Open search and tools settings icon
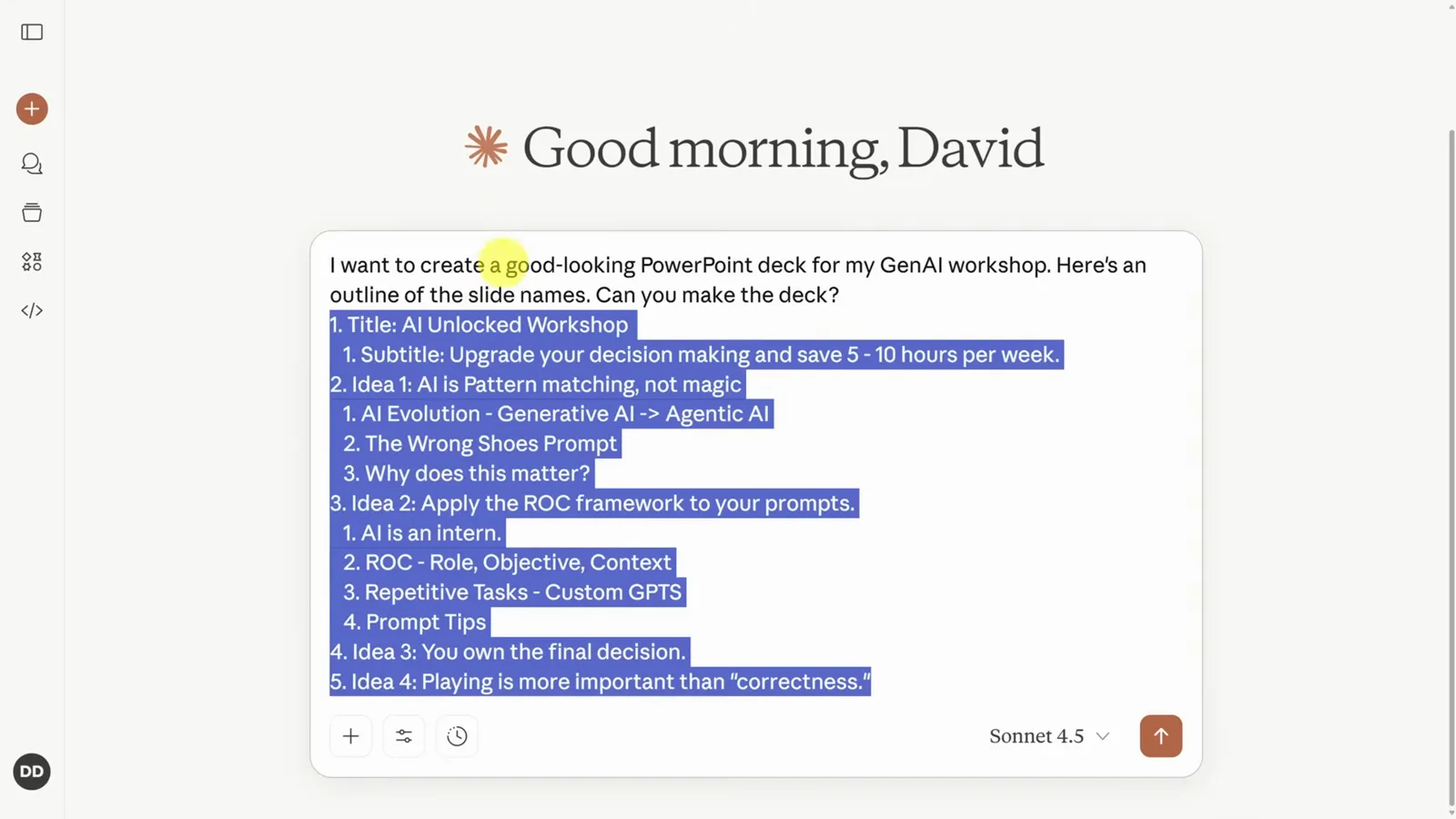The height and width of the screenshot is (819, 1456). click(x=404, y=736)
